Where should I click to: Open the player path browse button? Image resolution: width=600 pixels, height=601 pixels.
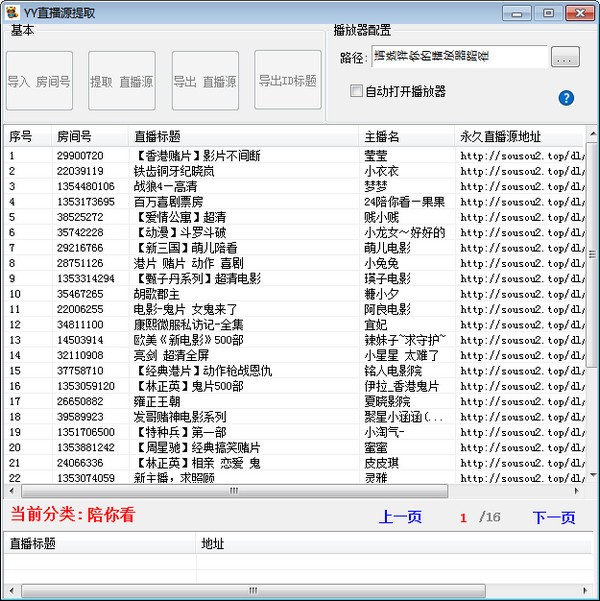tap(565, 58)
